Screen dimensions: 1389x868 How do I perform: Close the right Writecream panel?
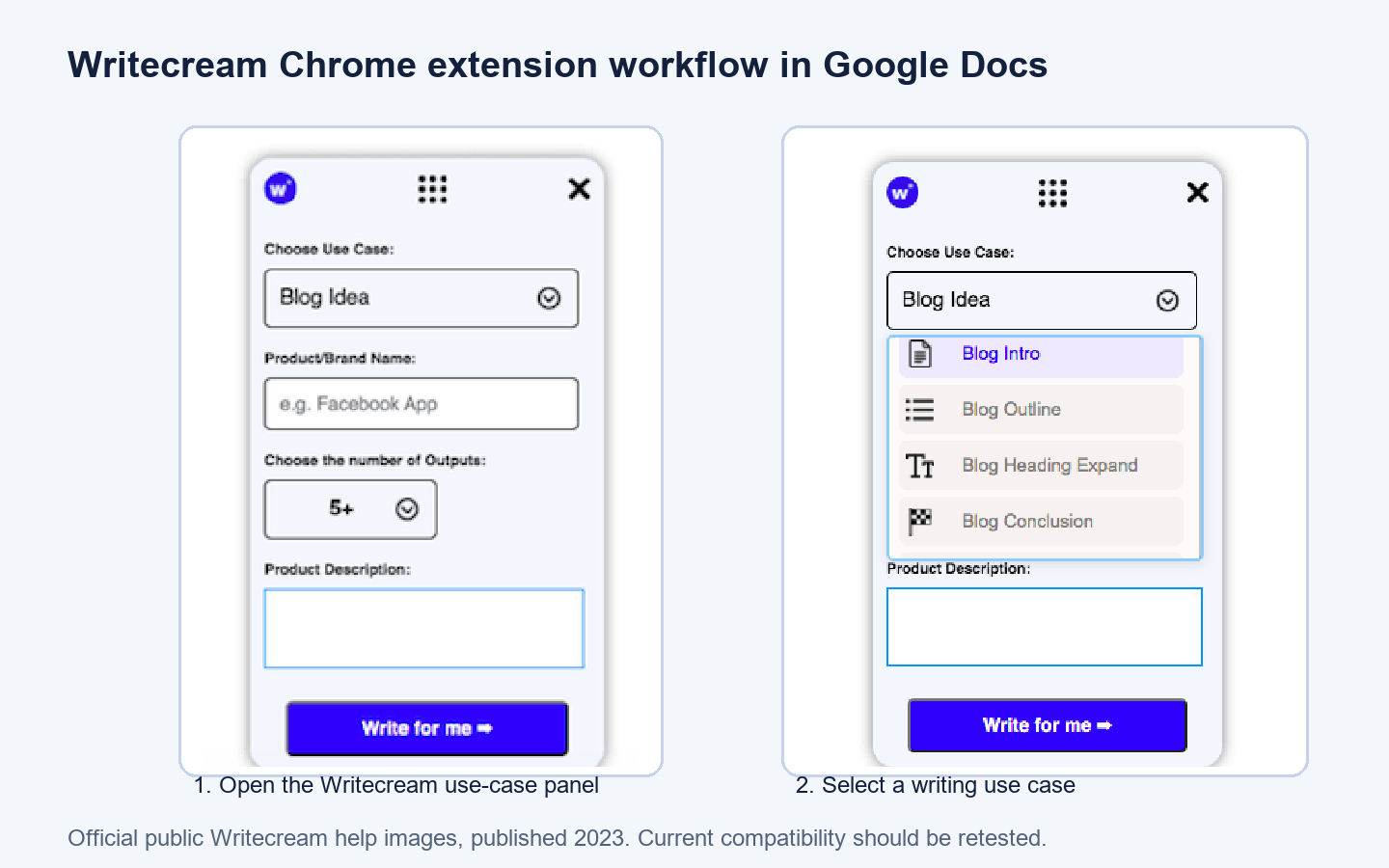[x=1197, y=193]
